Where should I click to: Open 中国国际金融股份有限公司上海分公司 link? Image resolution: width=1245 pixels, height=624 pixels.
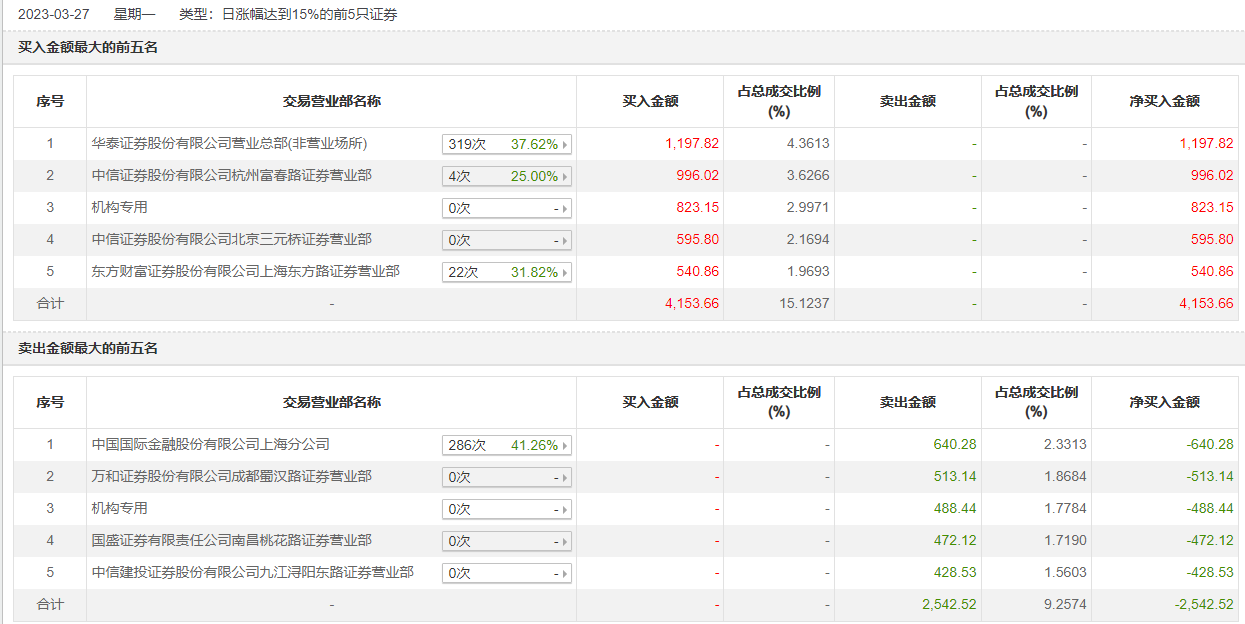pos(210,445)
